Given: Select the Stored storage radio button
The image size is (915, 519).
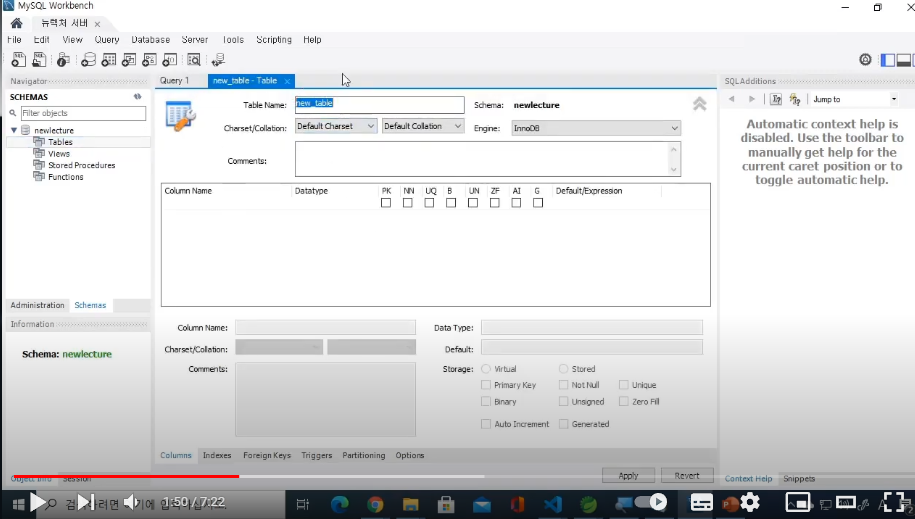Looking at the screenshot, I should click(563, 369).
